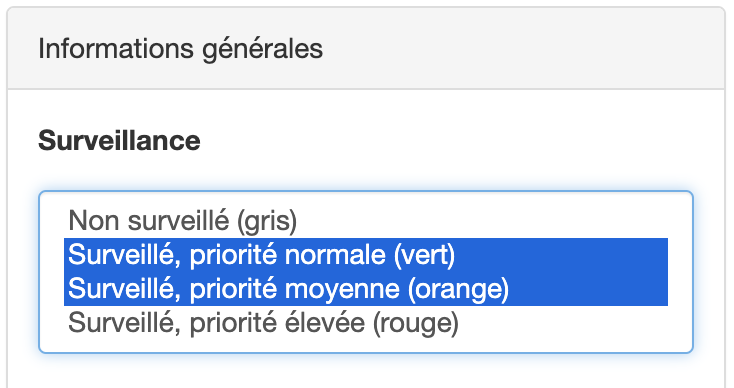Keep only priorité normale selected

pos(366,255)
